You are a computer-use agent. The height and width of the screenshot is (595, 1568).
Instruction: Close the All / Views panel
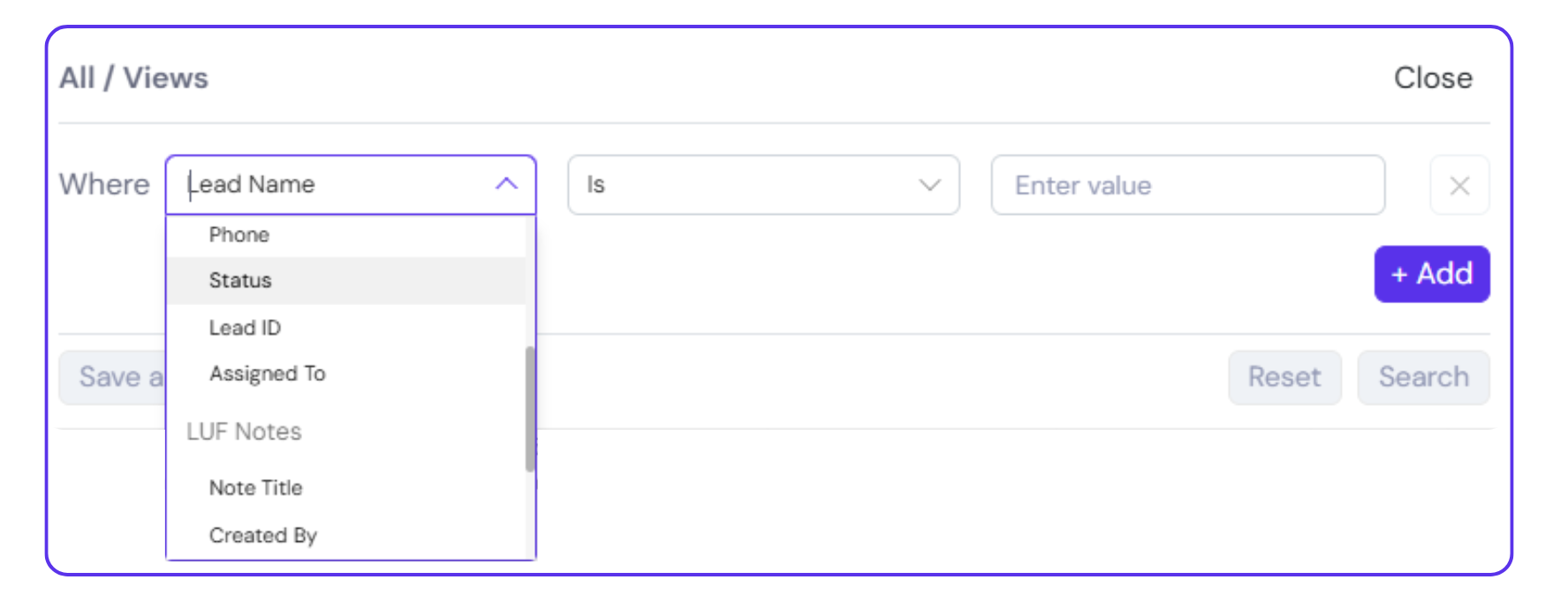tap(1433, 78)
